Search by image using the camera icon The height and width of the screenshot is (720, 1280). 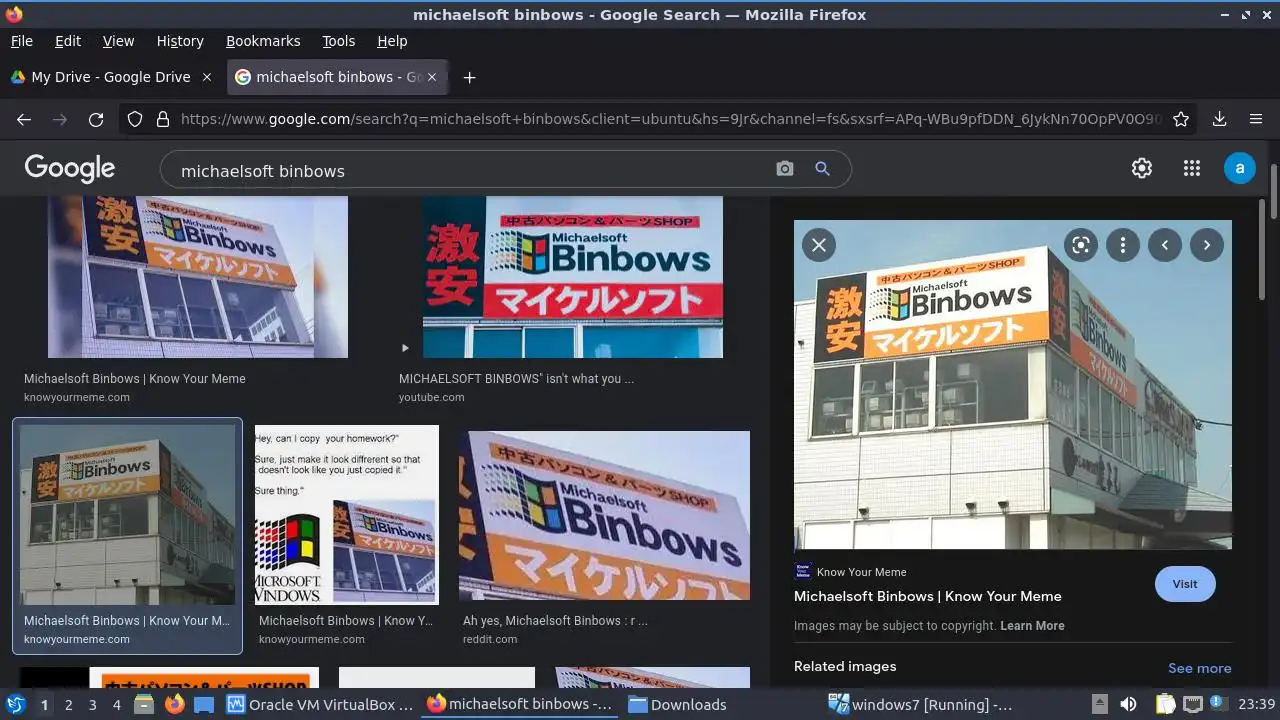pyautogui.click(x=785, y=169)
